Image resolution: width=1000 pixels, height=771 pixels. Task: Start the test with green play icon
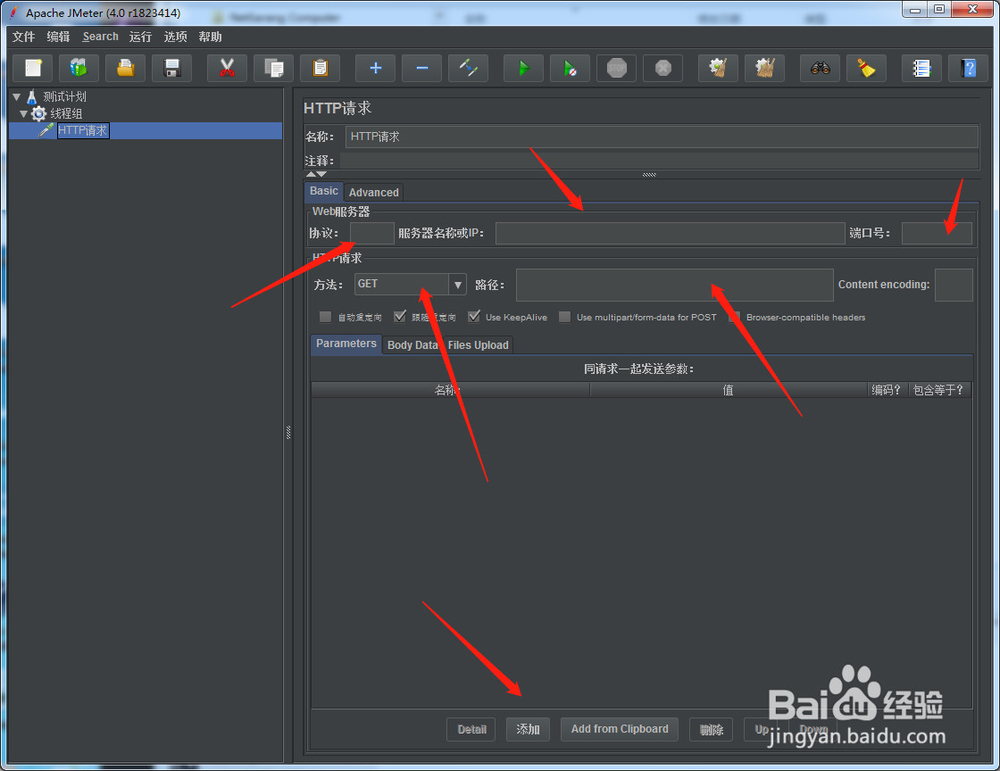(524, 68)
